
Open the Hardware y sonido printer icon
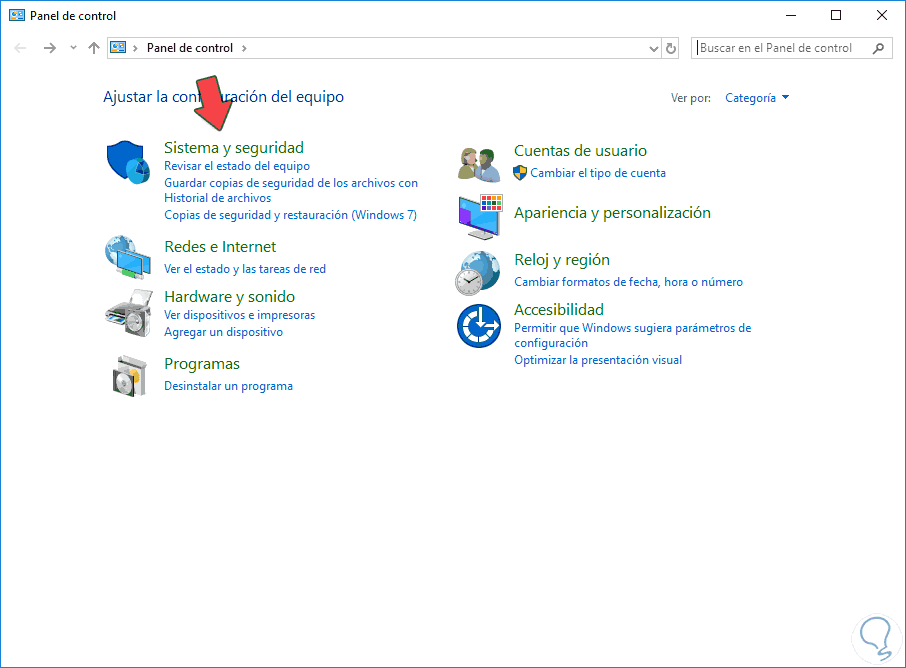(129, 313)
